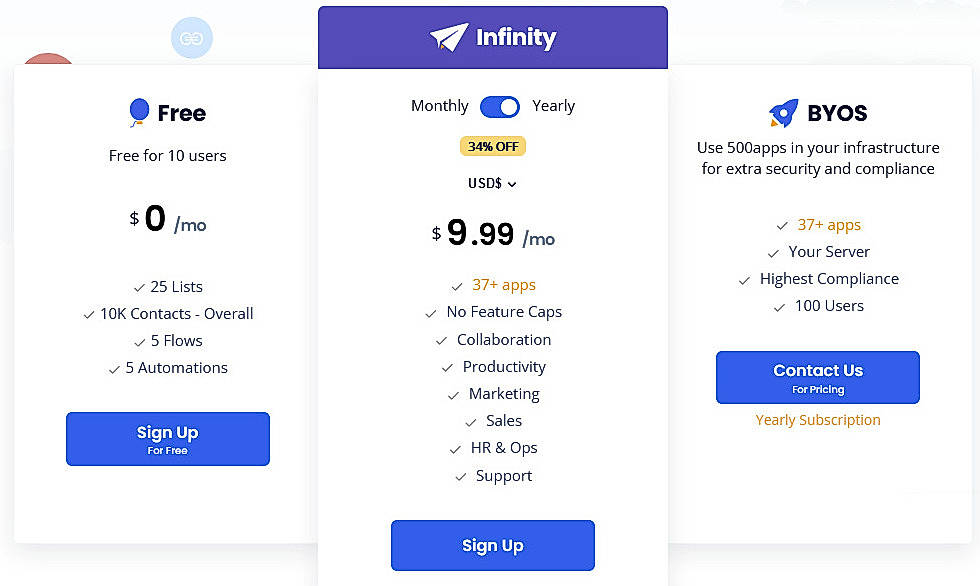Click the Contact Us For Pricing button
Image resolution: width=980 pixels, height=586 pixels.
[817, 377]
